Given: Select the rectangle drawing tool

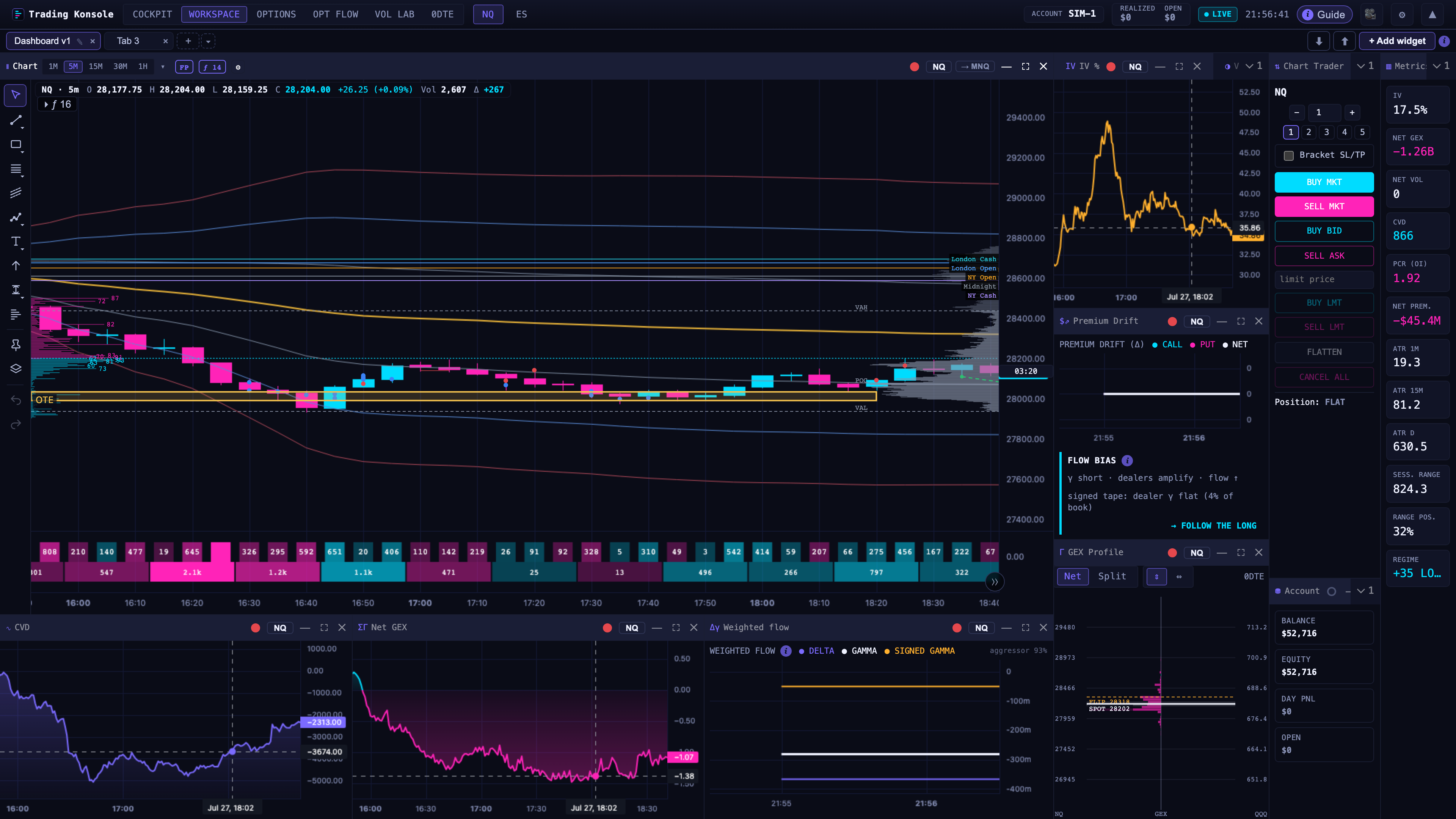Looking at the screenshot, I should coord(15,145).
